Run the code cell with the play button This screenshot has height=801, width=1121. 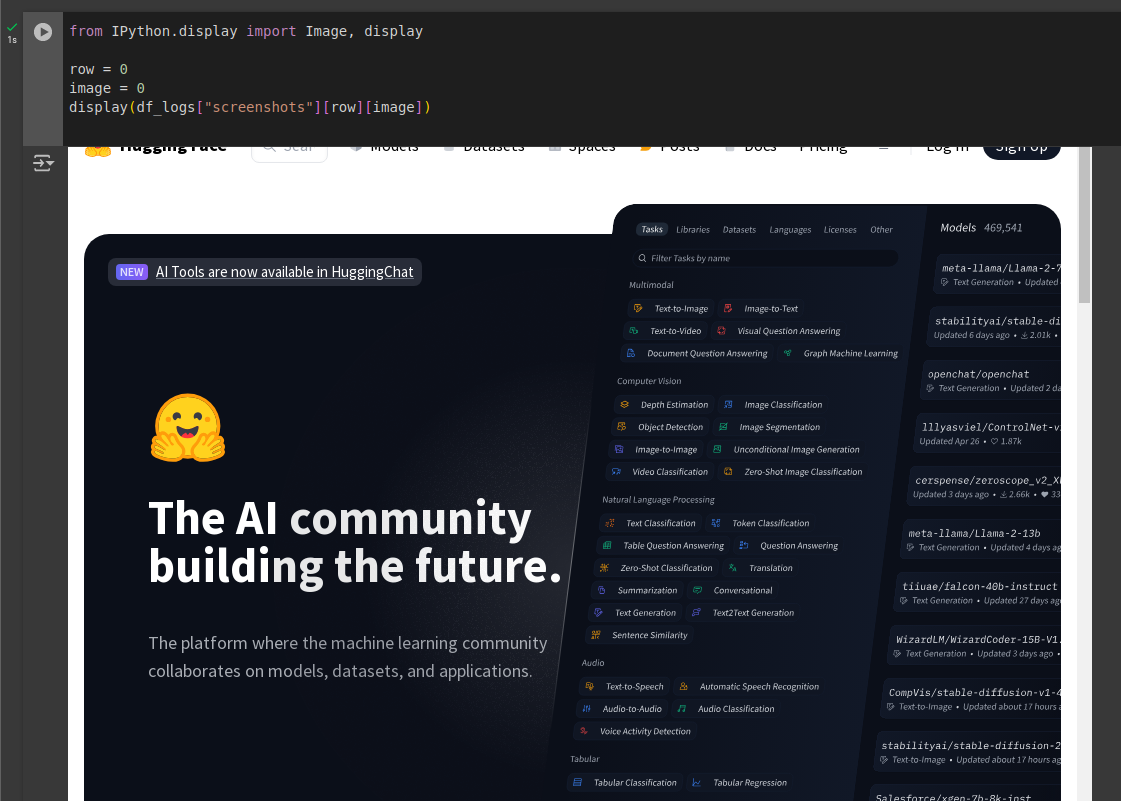tap(43, 31)
